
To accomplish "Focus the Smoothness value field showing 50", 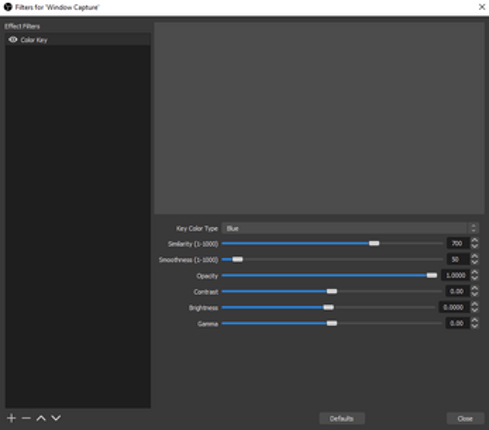I will (458, 259).
